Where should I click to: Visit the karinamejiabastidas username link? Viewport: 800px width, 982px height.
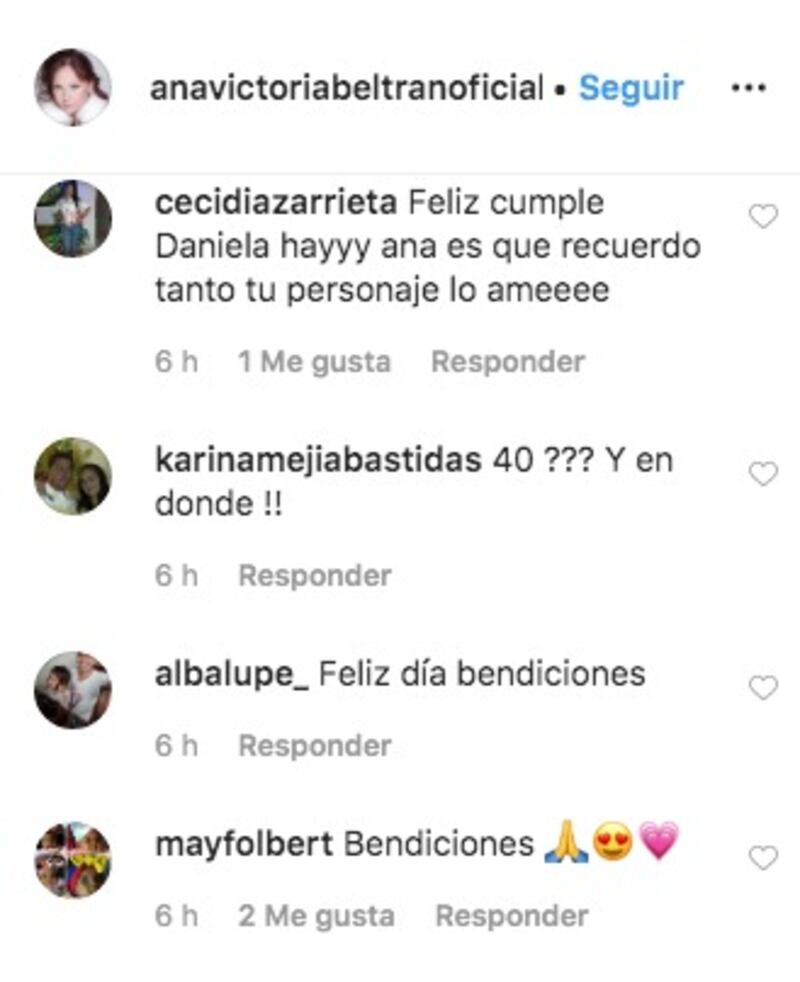(x=318, y=461)
